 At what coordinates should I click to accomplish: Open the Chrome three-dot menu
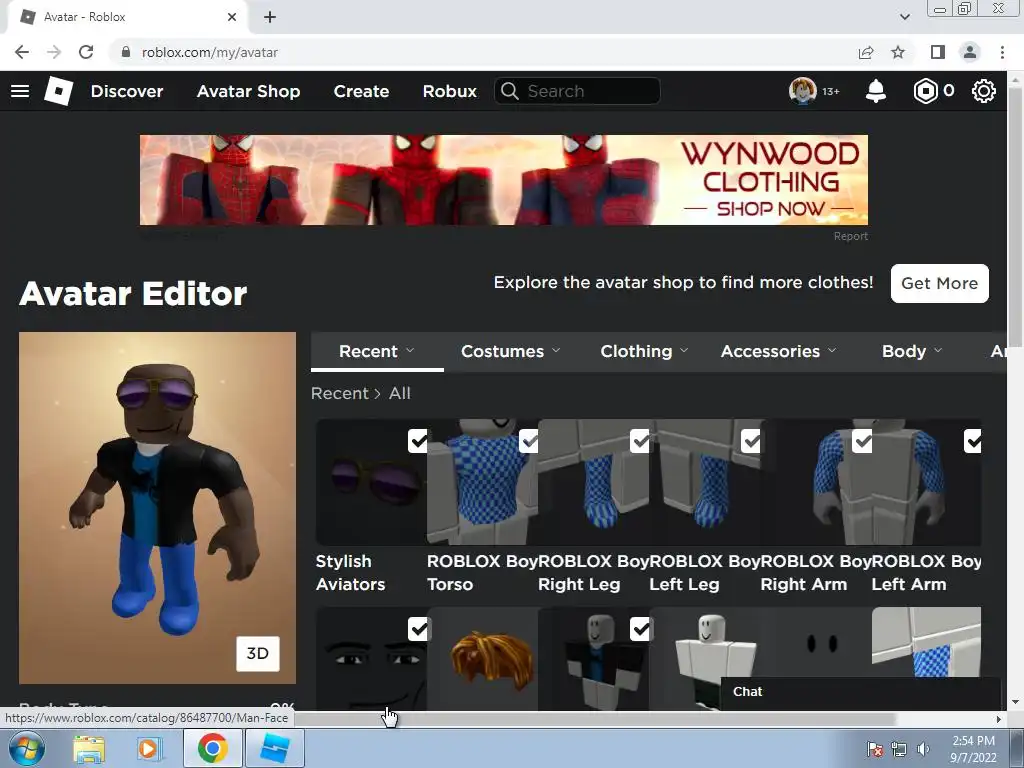coord(1002,52)
